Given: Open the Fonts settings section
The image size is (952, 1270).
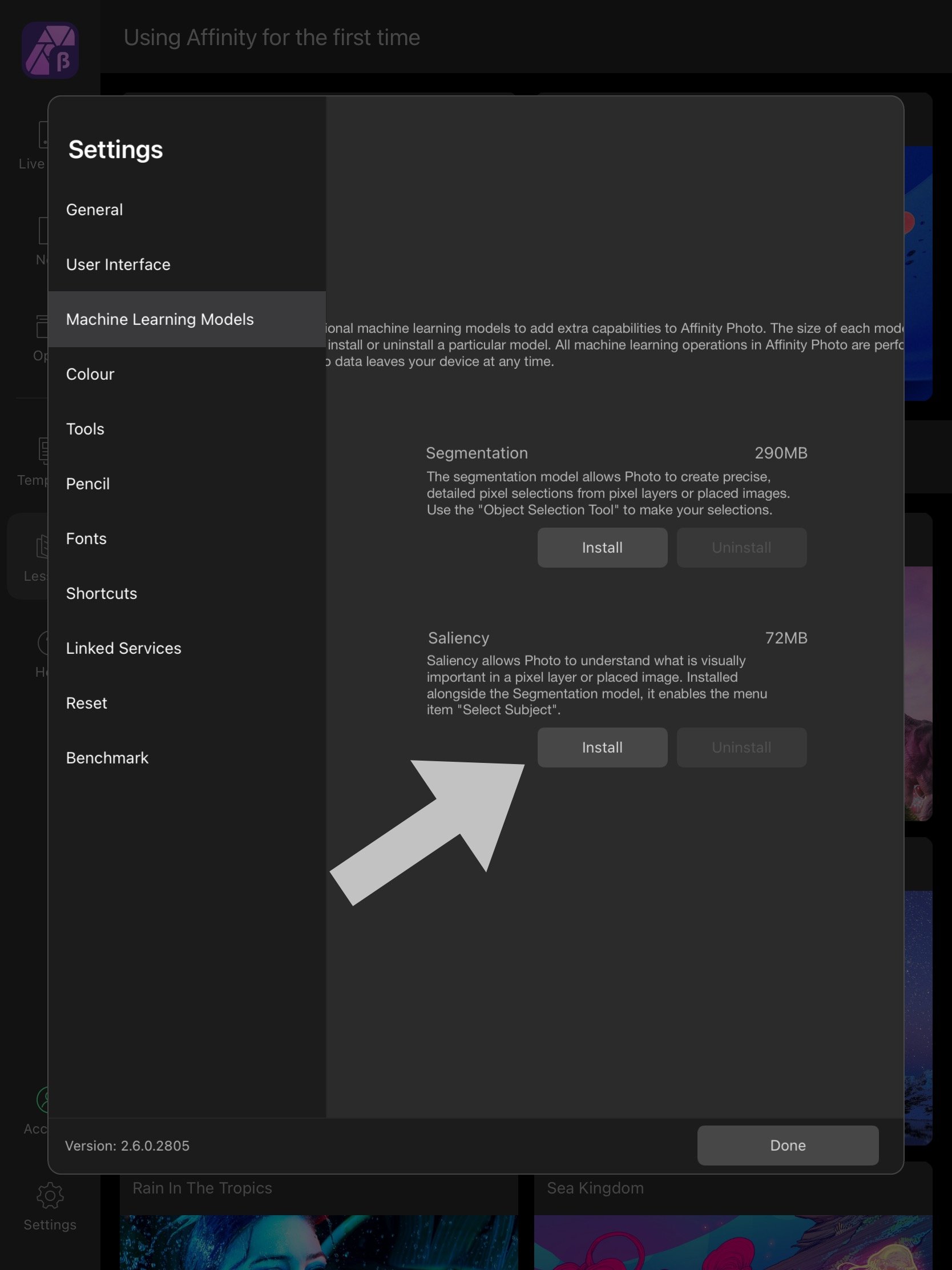Looking at the screenshot, I should (x=187, y=538).
